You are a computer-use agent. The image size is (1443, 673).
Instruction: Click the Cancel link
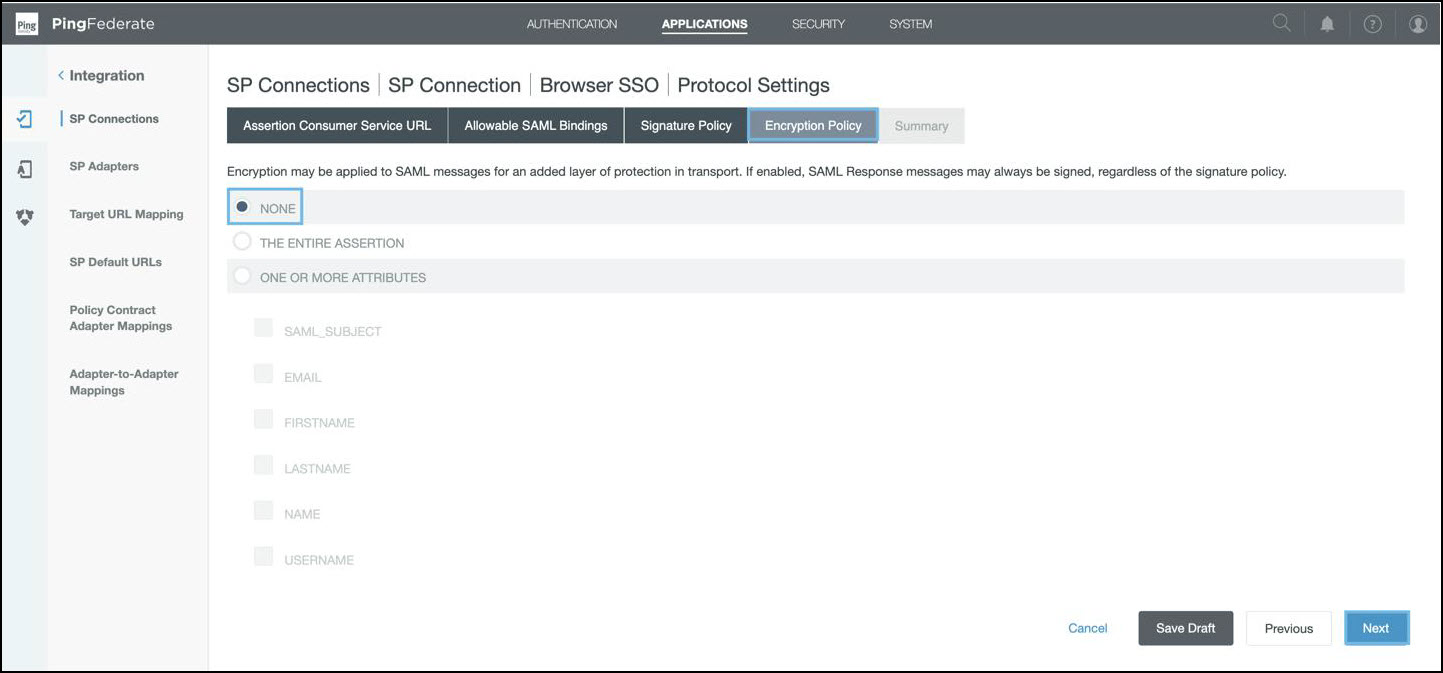click(x=1087, y=628)
